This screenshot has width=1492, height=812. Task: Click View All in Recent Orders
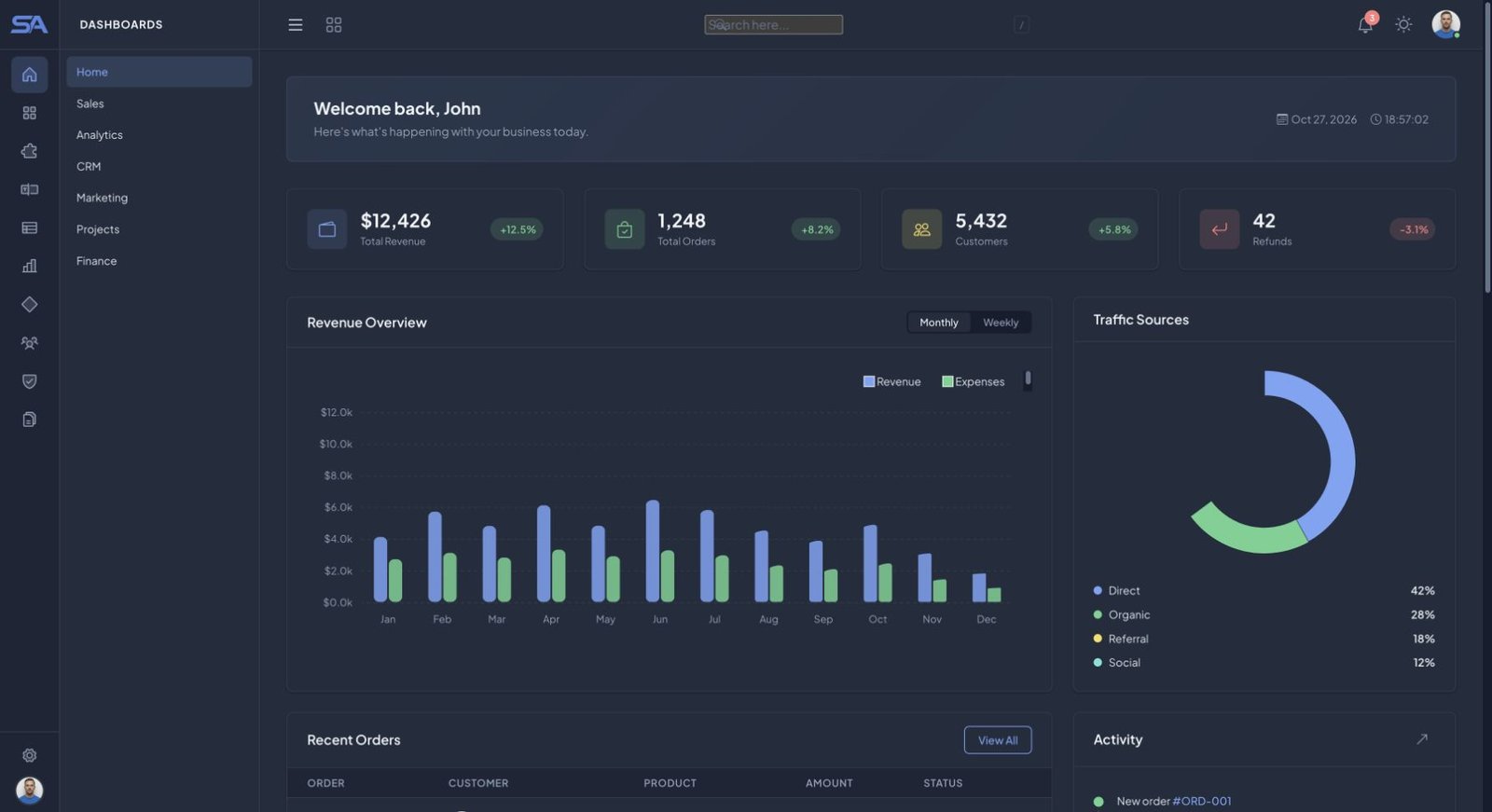998,740
